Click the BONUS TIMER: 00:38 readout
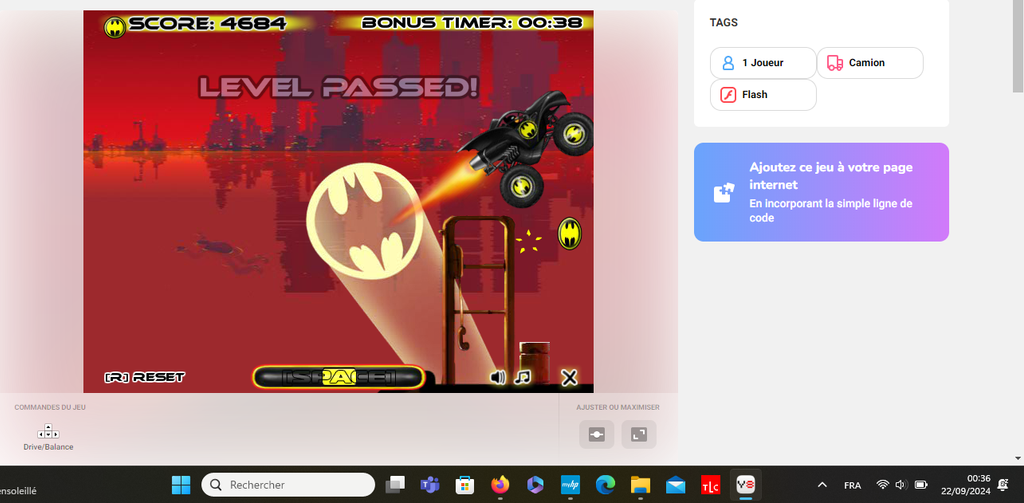Screen dimensions: 1024x503 click(472, 23)
